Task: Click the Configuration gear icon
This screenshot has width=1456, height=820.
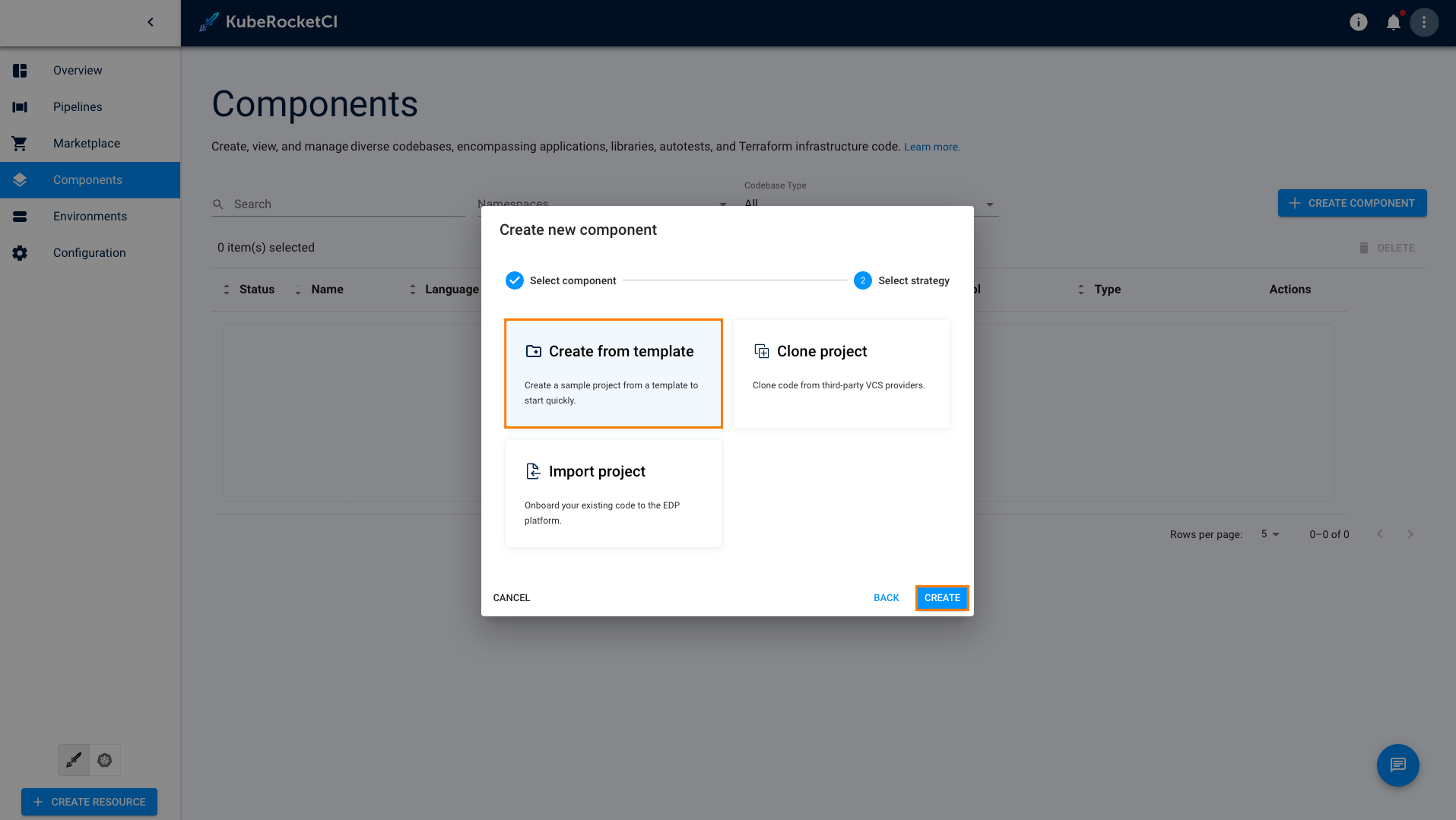Action: click(19, 252)
